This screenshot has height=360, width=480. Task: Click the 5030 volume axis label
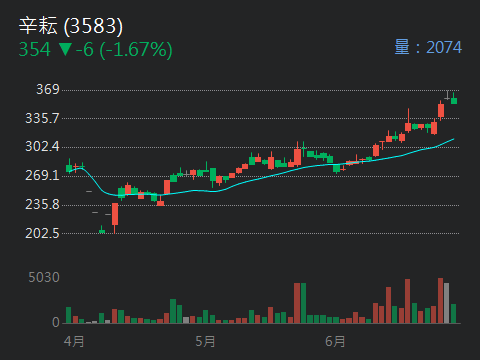coord(44,277)
